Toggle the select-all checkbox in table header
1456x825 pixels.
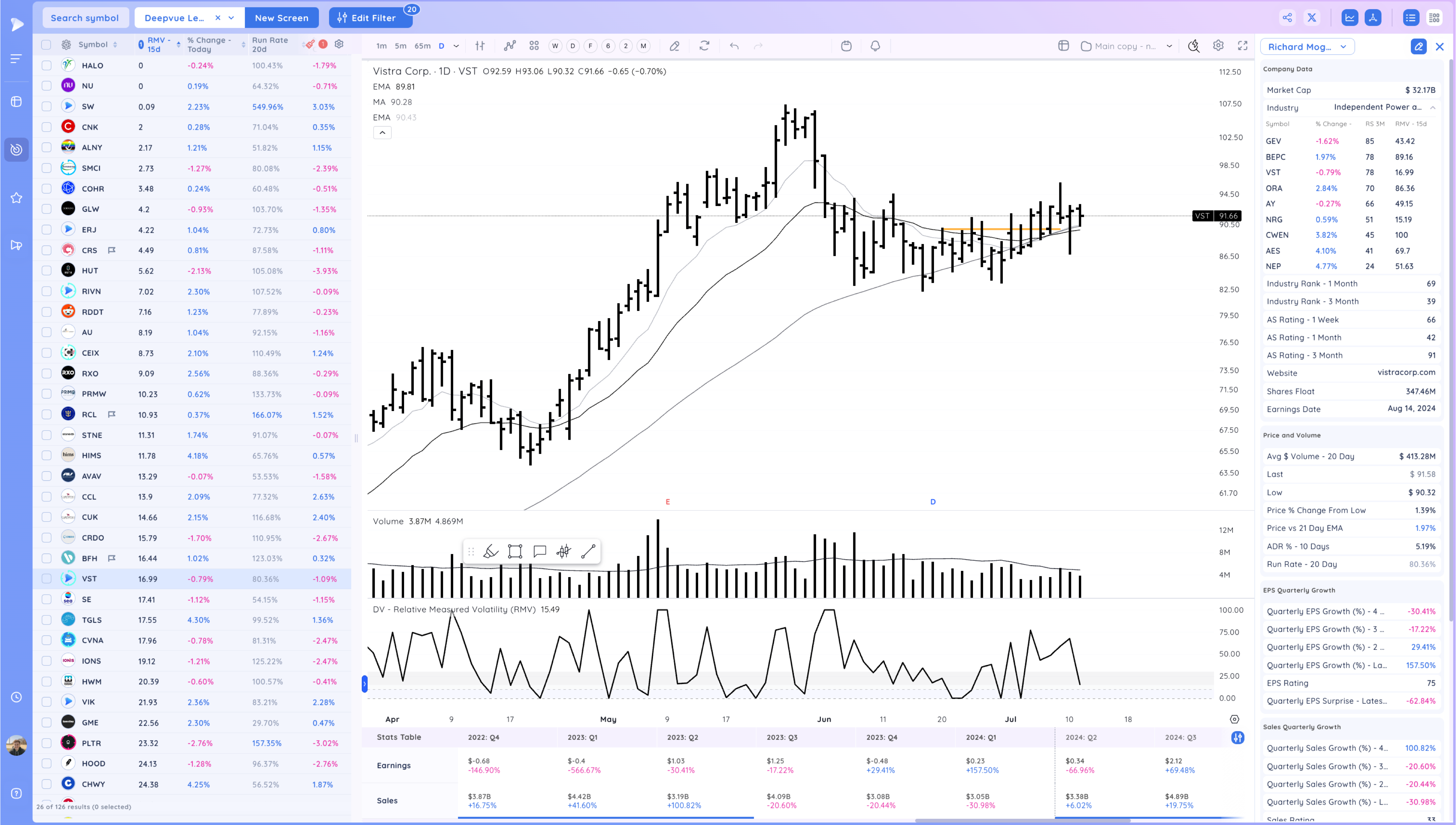[47, 45]
